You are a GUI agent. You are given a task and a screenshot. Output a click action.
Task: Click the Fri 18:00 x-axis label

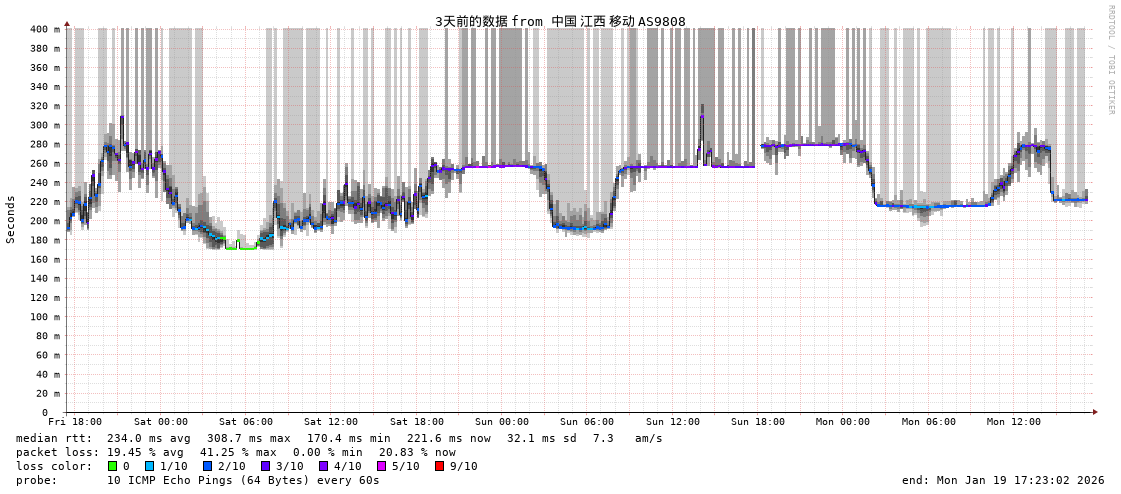(x=75, y=422)
